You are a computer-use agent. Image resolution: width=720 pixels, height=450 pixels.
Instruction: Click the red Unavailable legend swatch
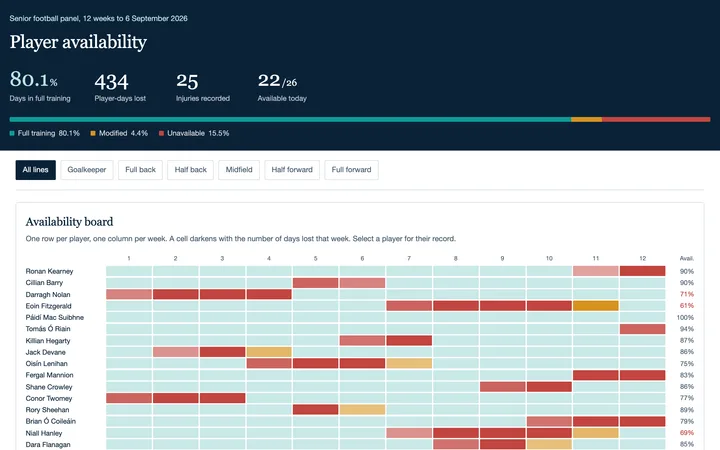161,133
